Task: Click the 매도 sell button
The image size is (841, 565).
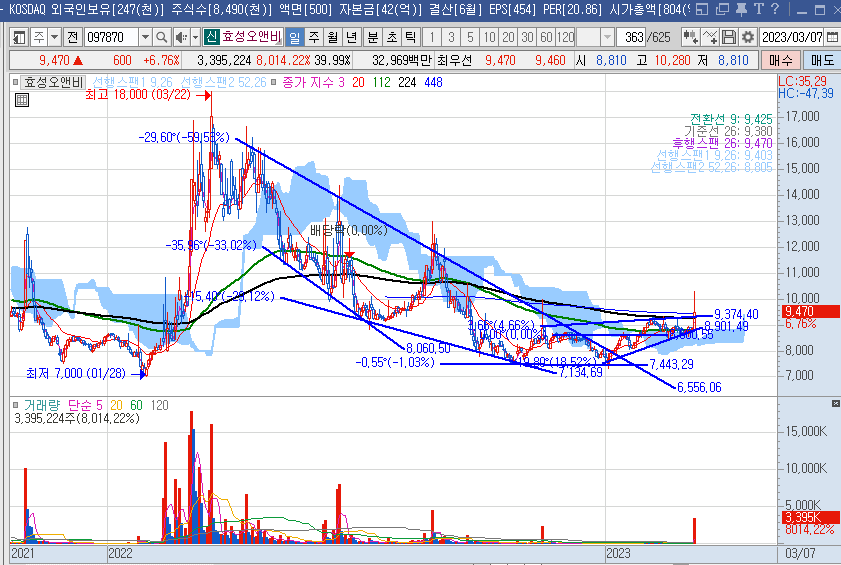Action: 822,61
